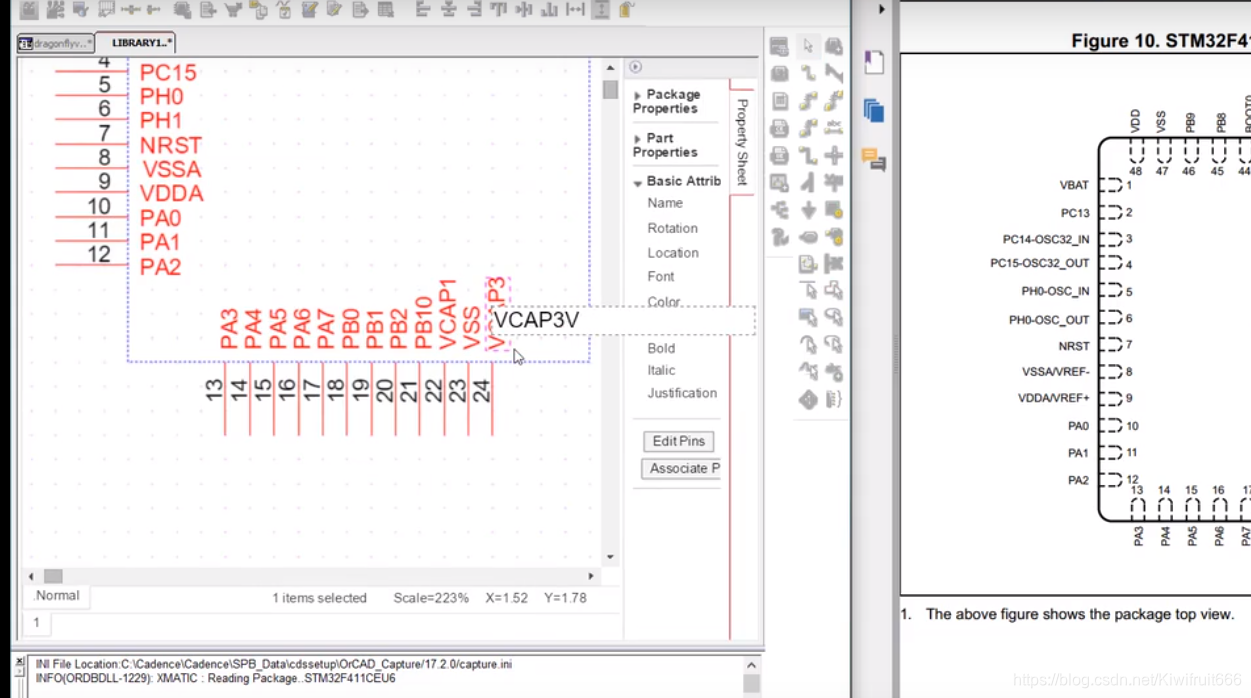Image resolution: width=1251 pixels, height=698 pixels.
Task: Select the arrow pointer tool
Action: tap(808, 46)
